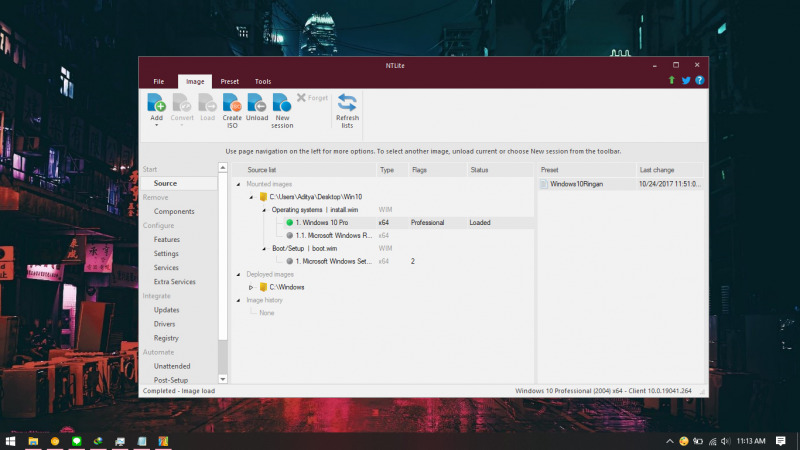Image resolution: width=800 pixels, height=450 pixels.
Task: Click None under Image history
Action: pyautogui.click(x=266, y=313)
